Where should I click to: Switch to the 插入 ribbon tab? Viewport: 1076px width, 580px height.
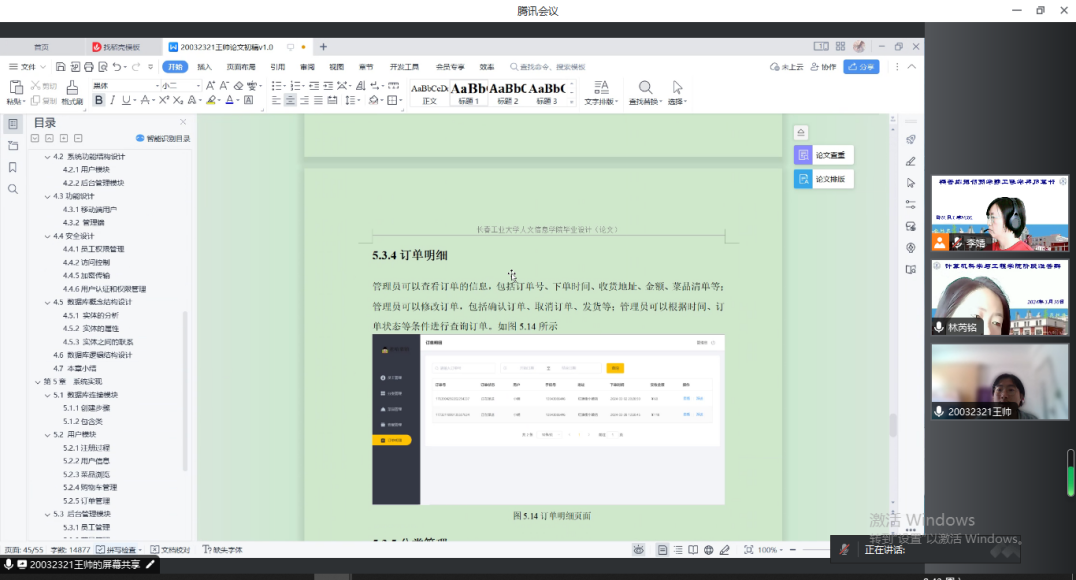click(204, 67)
